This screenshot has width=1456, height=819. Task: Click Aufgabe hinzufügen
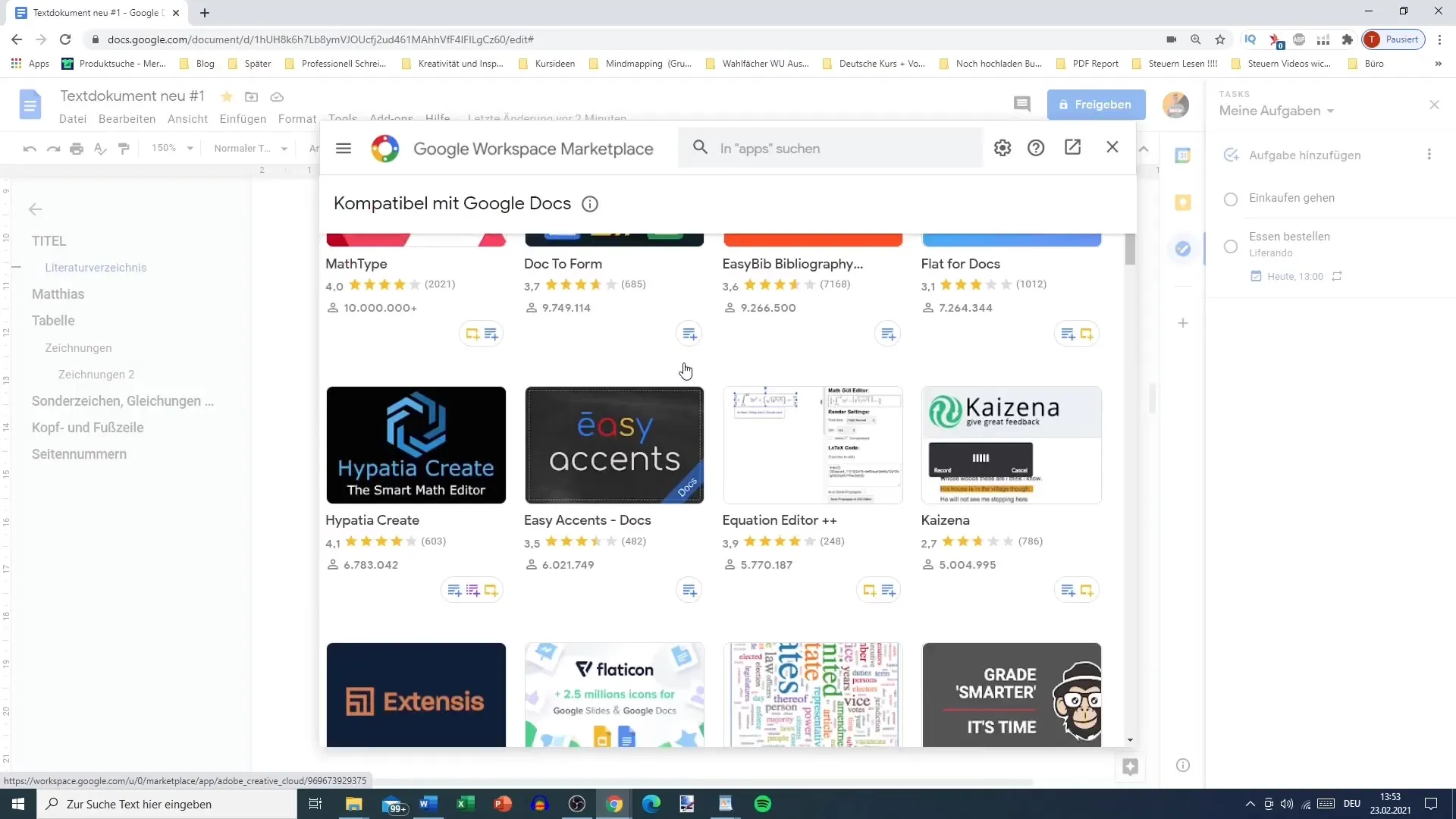pos(1304,155)
